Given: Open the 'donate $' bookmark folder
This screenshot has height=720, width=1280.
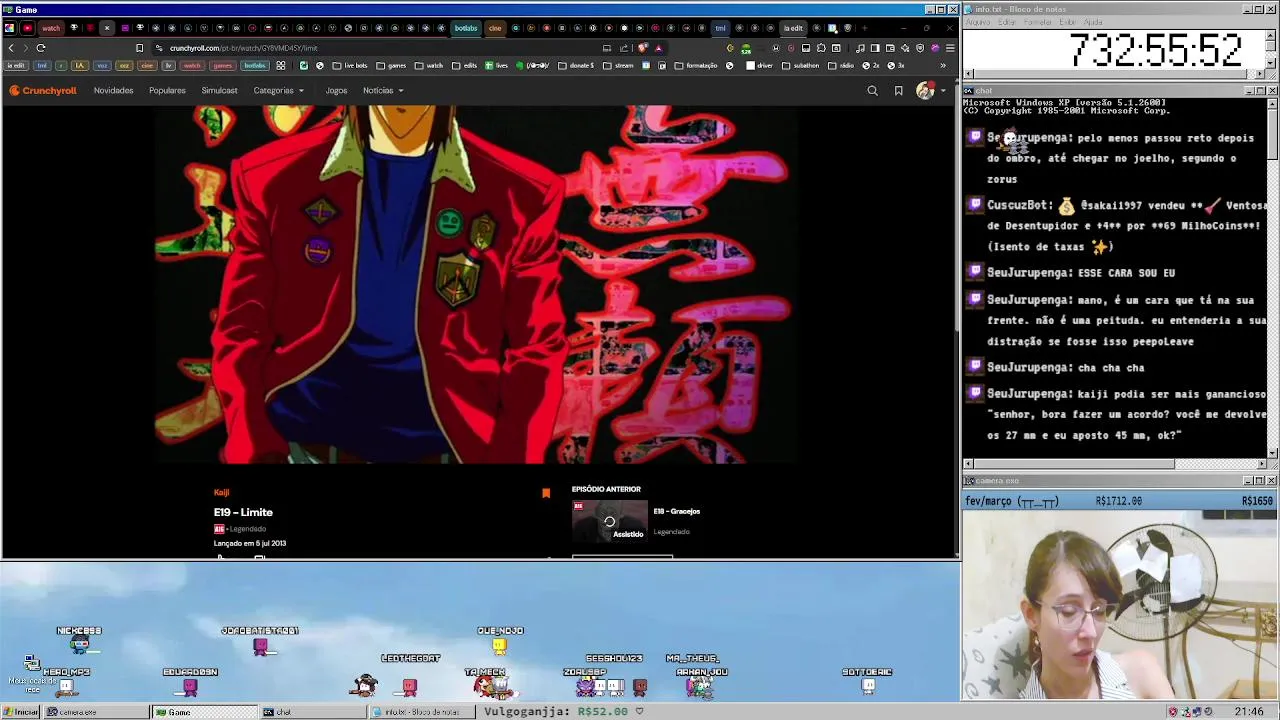Looking at the screenshot, I should coord(577,66).
